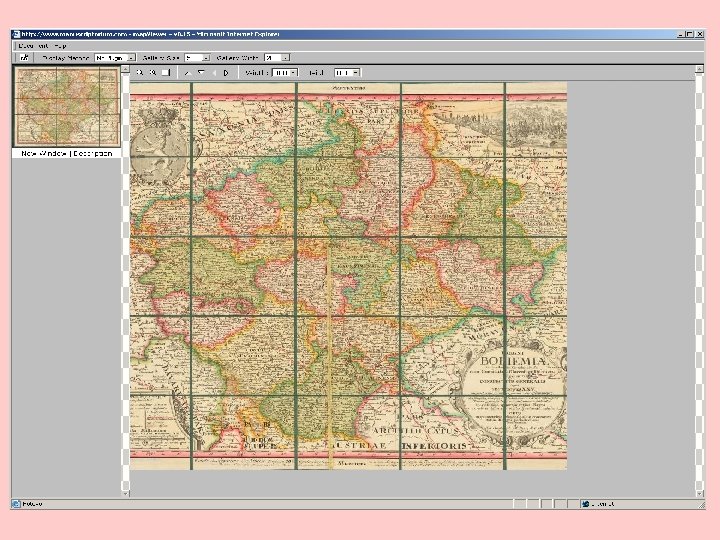Click the gallery panel vertical scrollbar
The width and height of the screenshot is (720, 540).
point(126,280)
